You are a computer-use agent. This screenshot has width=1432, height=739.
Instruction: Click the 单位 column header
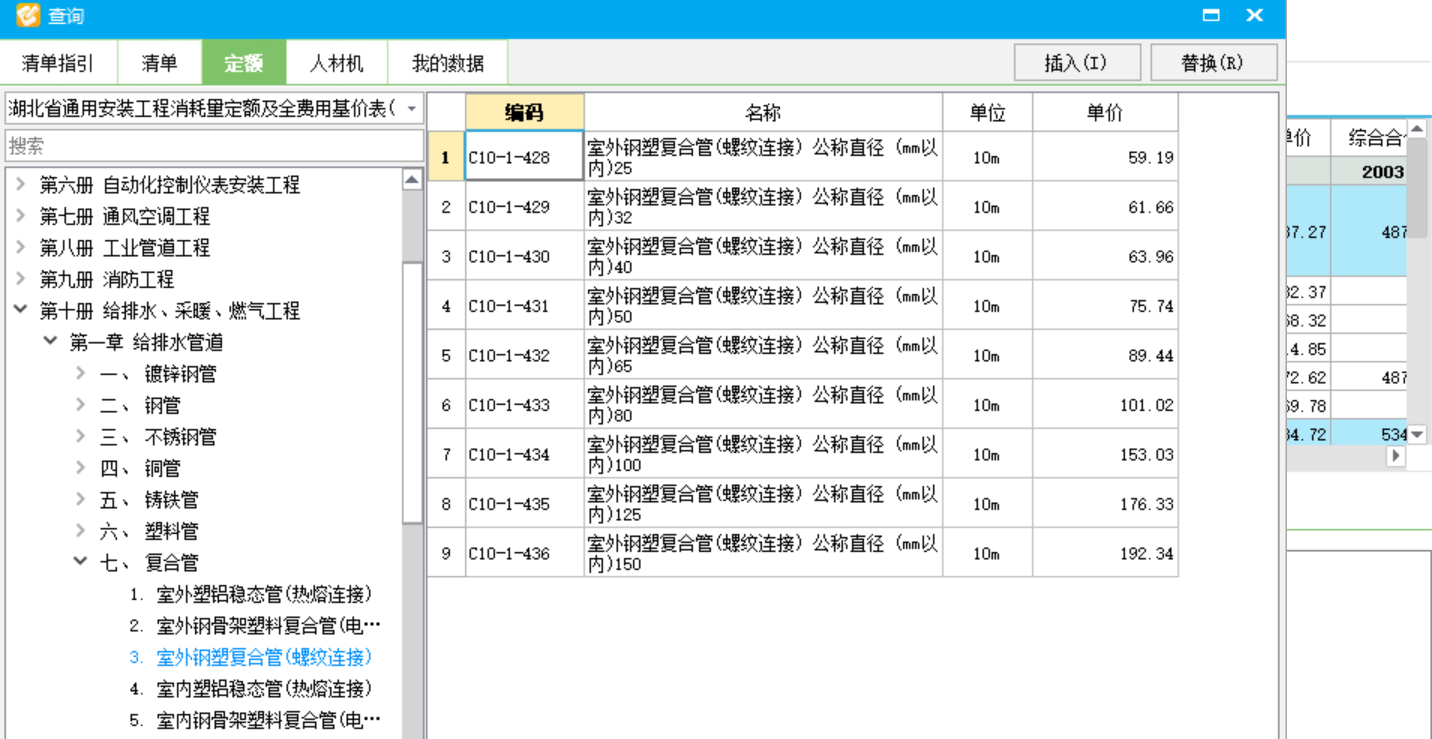click(x=987, y=113)
